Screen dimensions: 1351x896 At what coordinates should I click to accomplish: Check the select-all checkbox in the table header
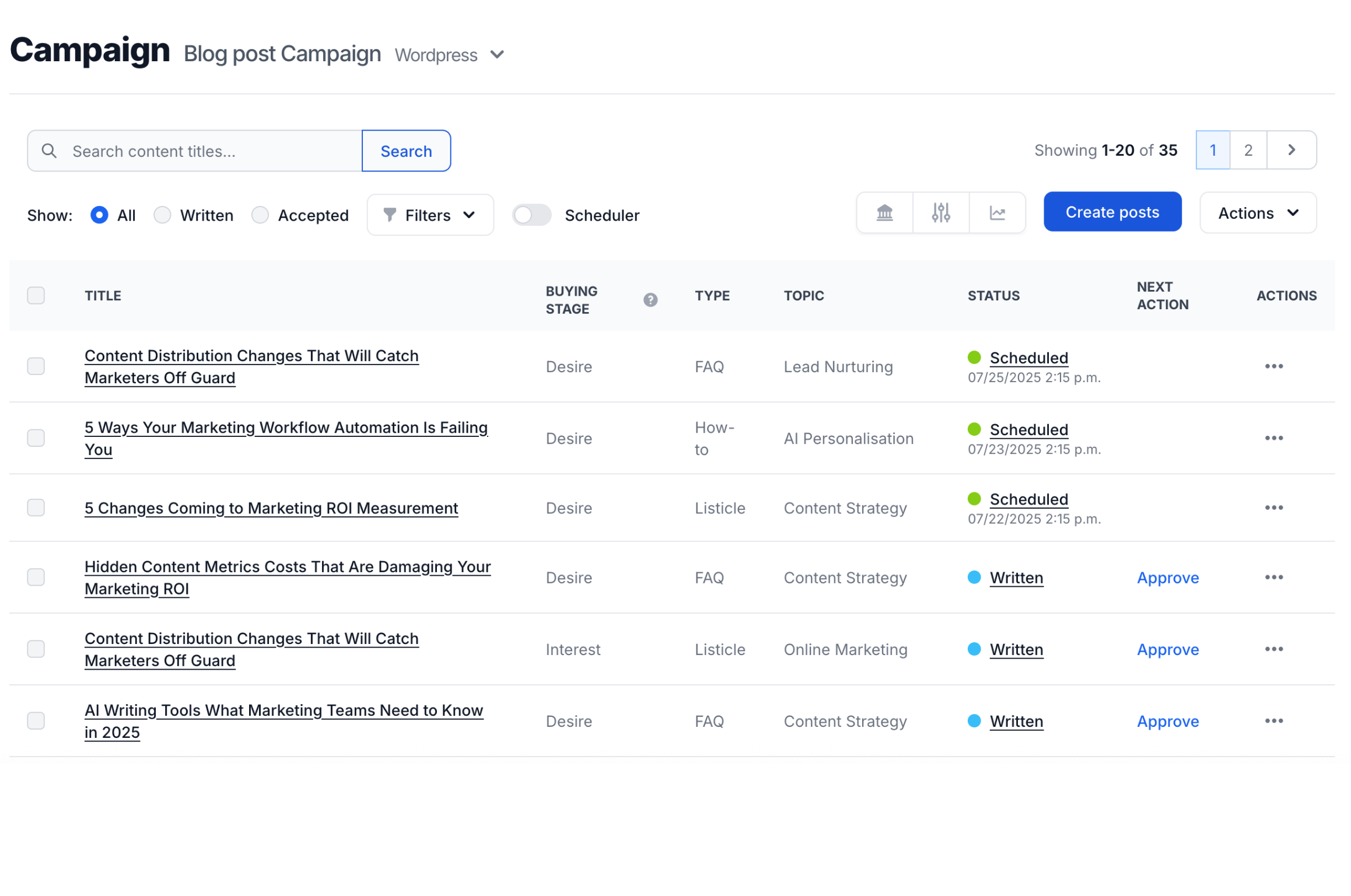[x=36, y=295]
